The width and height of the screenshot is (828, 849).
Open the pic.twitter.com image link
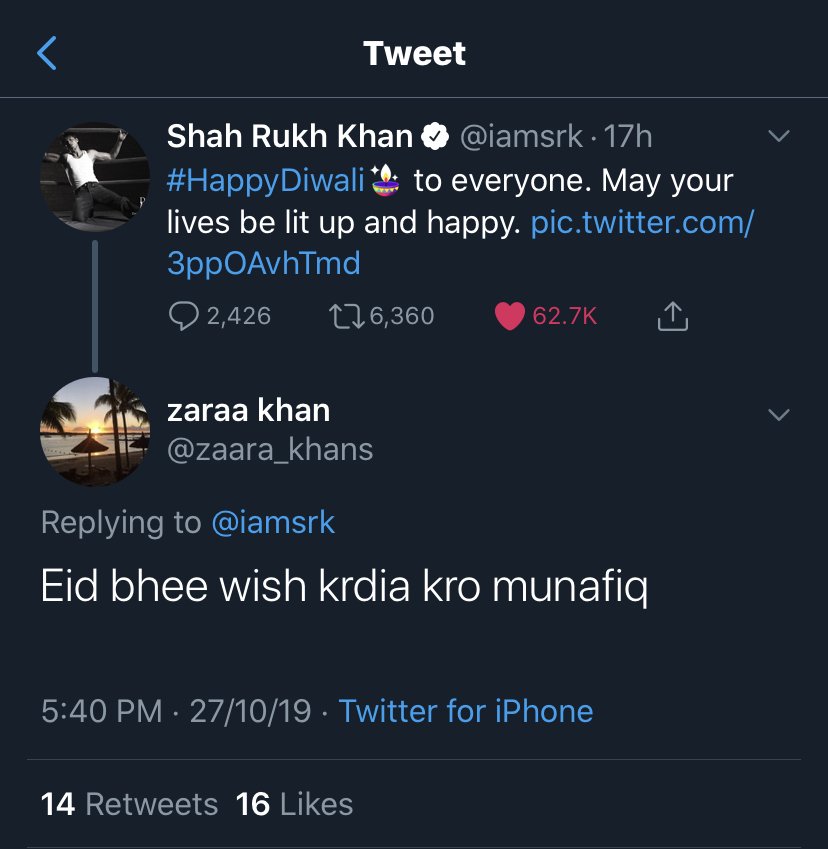coord(641,223)
